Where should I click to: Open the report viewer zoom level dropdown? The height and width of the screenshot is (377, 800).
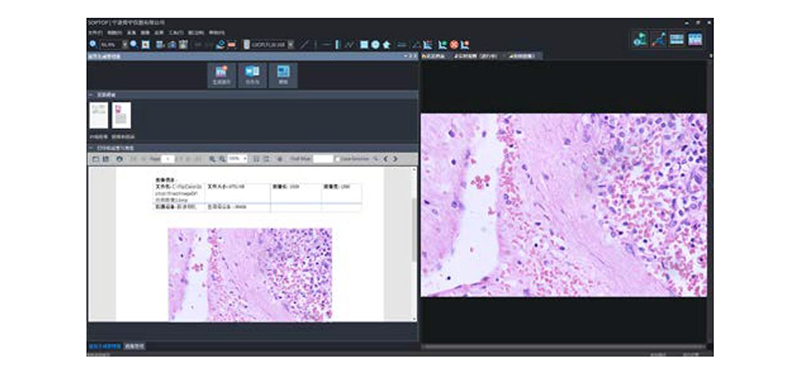238,159
